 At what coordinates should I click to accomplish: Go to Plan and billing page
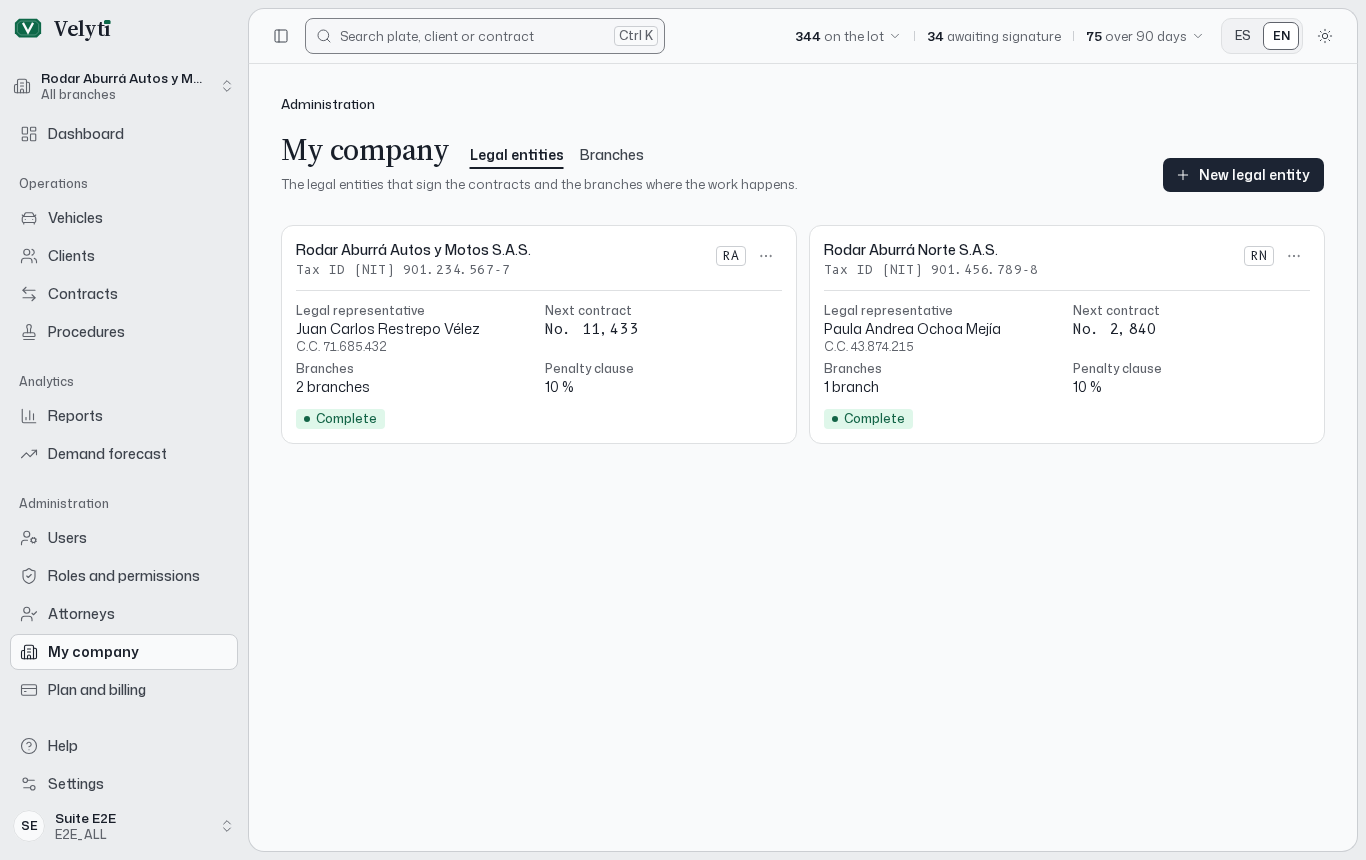(x=124, y=690)
